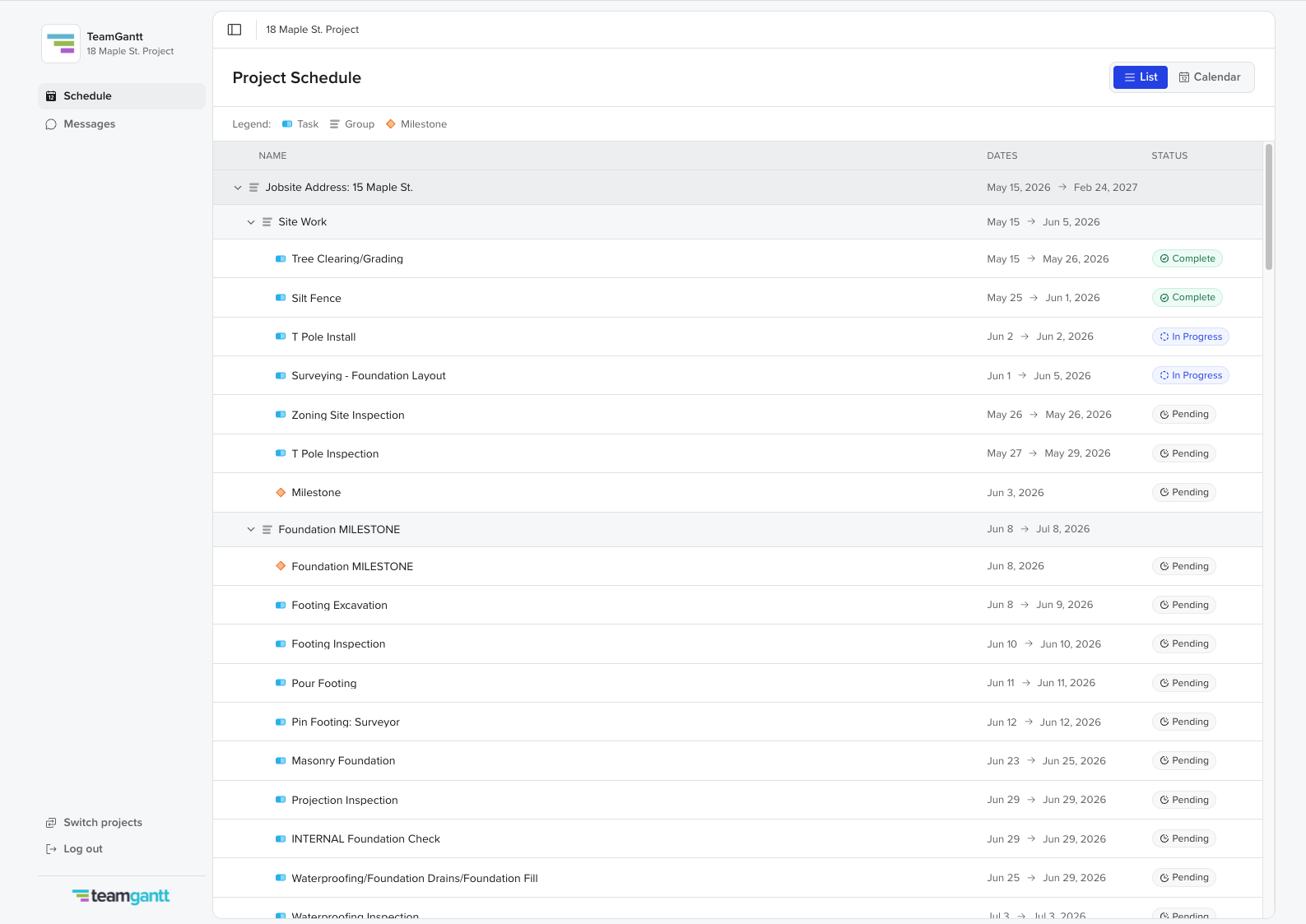Image resolution: width=1306 pixels, height=924 pixels.
Task: Click the task icon beside Pin Footing: Surveyor
Action: pos(281,722)
